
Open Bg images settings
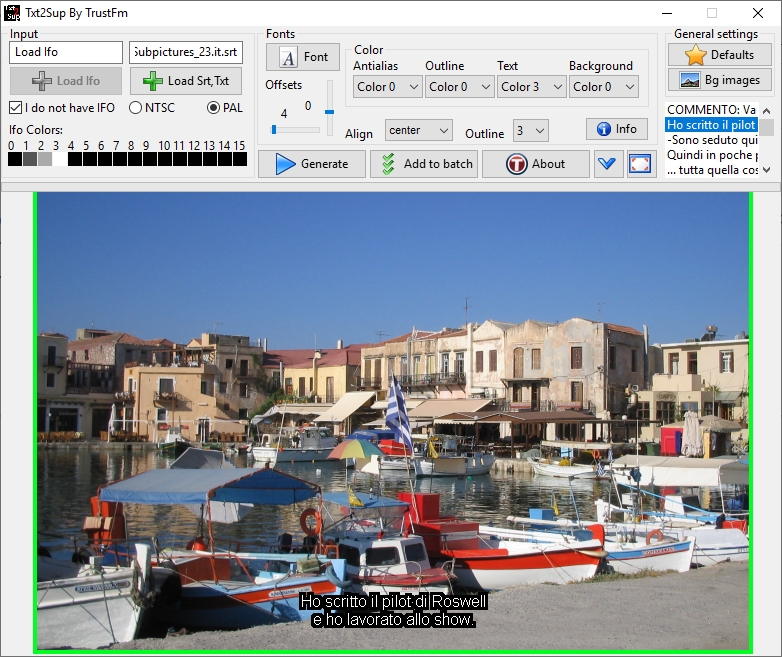(719, 80)
